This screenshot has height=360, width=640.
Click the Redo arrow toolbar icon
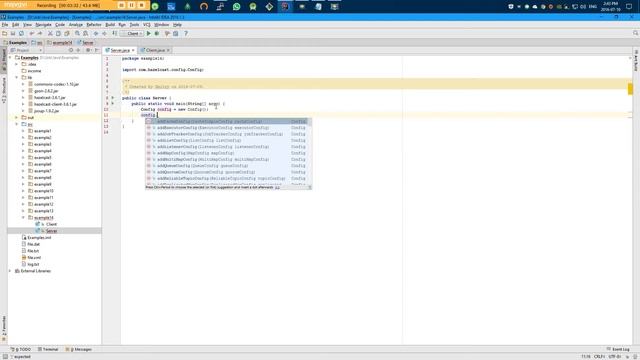pyautogui.click(x=40, y=33)
